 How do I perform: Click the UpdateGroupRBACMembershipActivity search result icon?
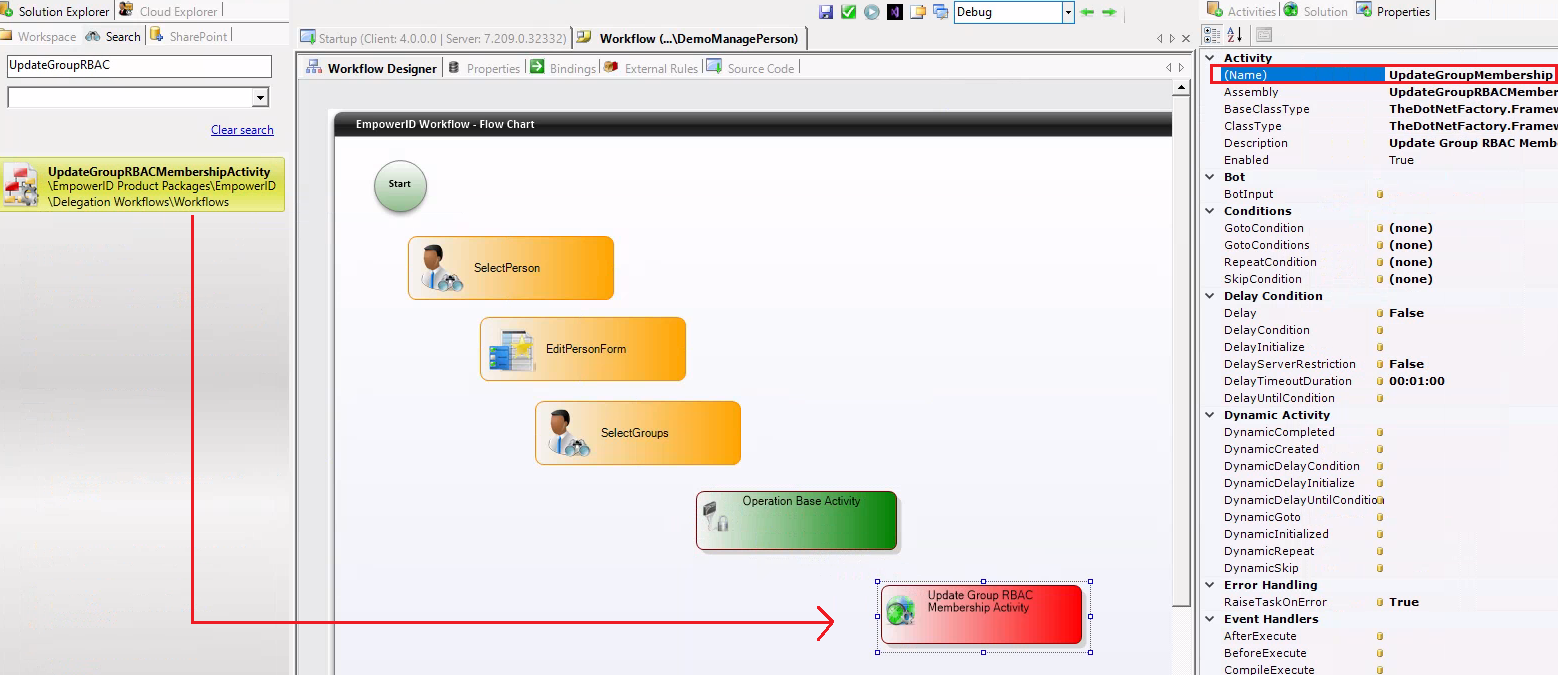tap(22, 185)
